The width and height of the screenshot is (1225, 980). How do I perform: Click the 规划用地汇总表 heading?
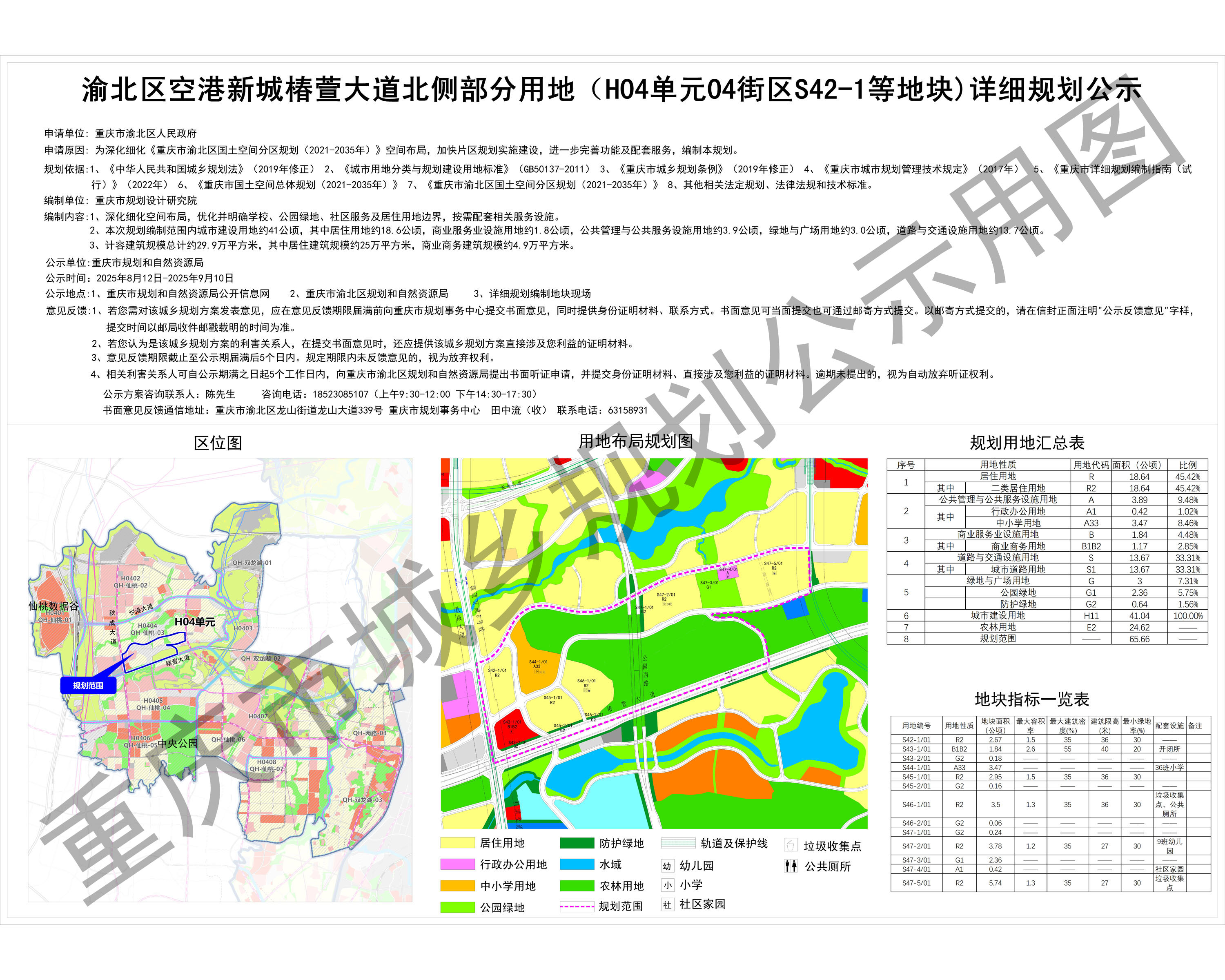coord(1027,443)
